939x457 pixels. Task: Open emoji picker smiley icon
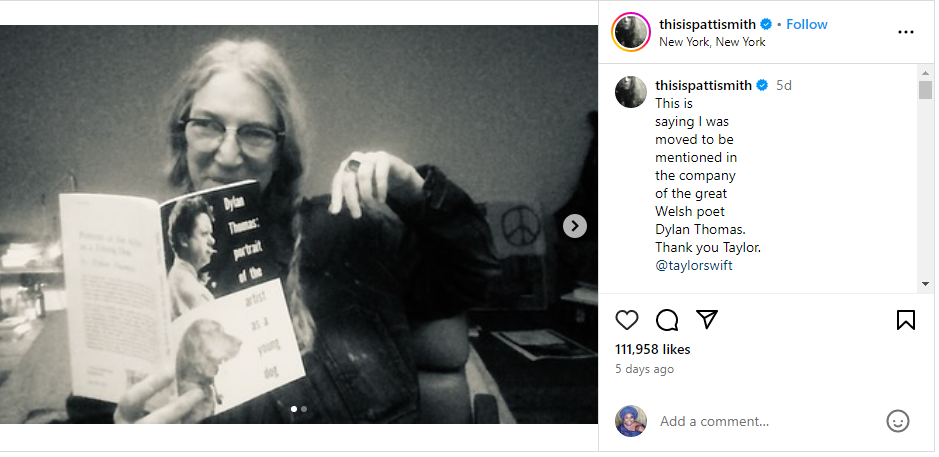pyautogui.click(x=898, y=421)
